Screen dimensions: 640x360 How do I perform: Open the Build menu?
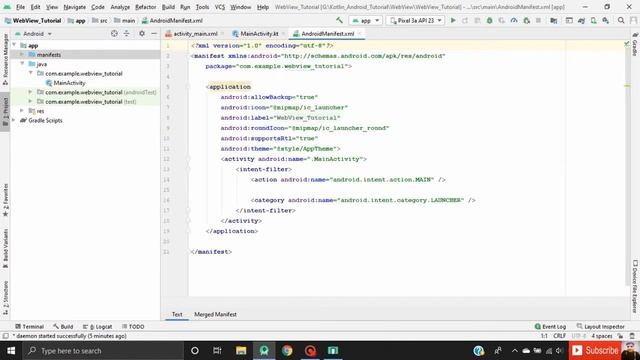pyautogui.click(x=168, y=7)
